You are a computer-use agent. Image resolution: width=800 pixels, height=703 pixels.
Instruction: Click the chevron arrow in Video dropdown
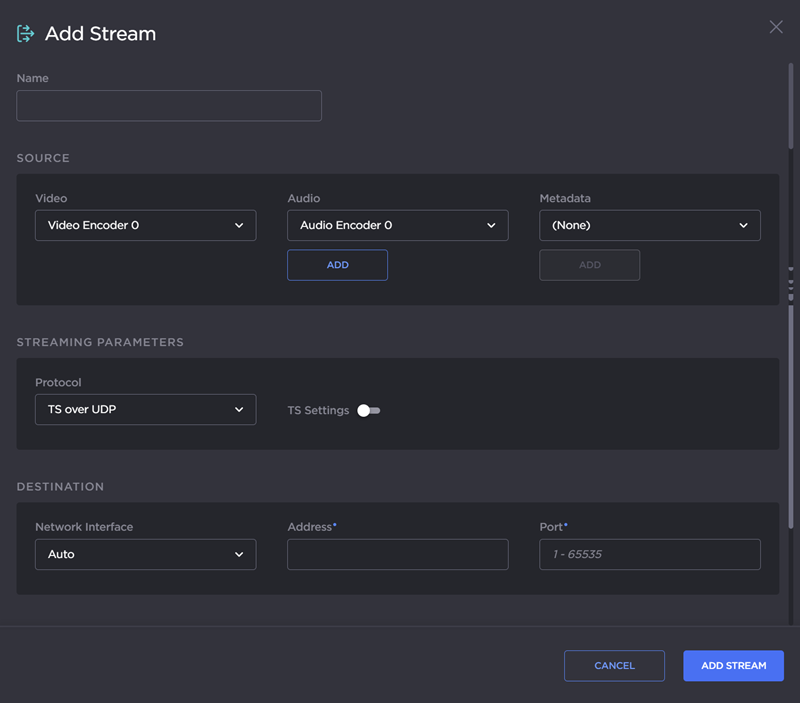(239, 226)
